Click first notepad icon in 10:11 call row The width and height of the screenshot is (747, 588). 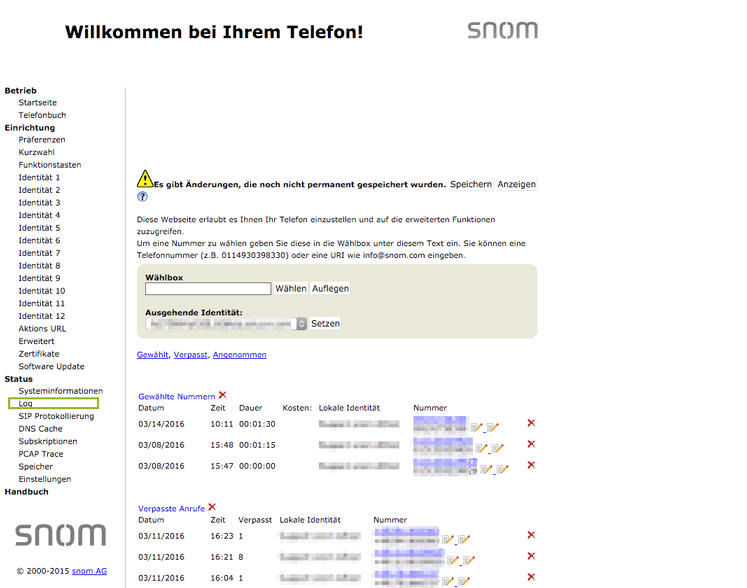click(x=476, y=427)
